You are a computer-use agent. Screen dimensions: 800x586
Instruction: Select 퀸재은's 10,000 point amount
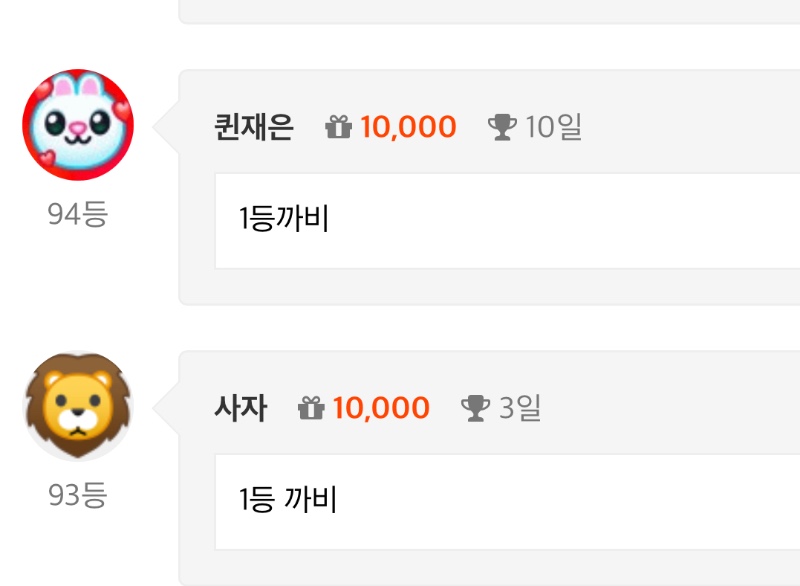[x=408, y=127]
